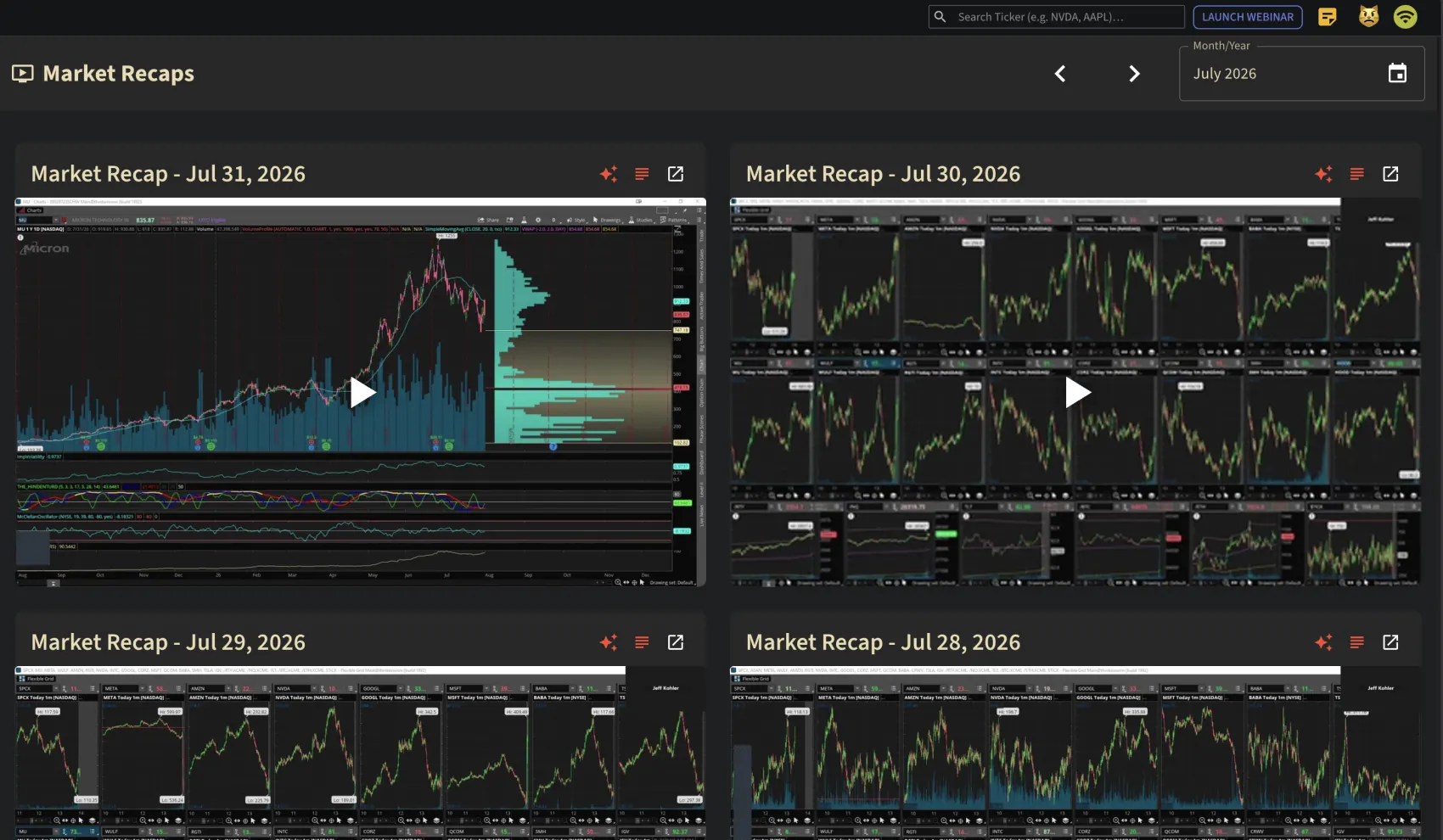Click the Jul 28 recap video thumbnail

(1075, 753)
